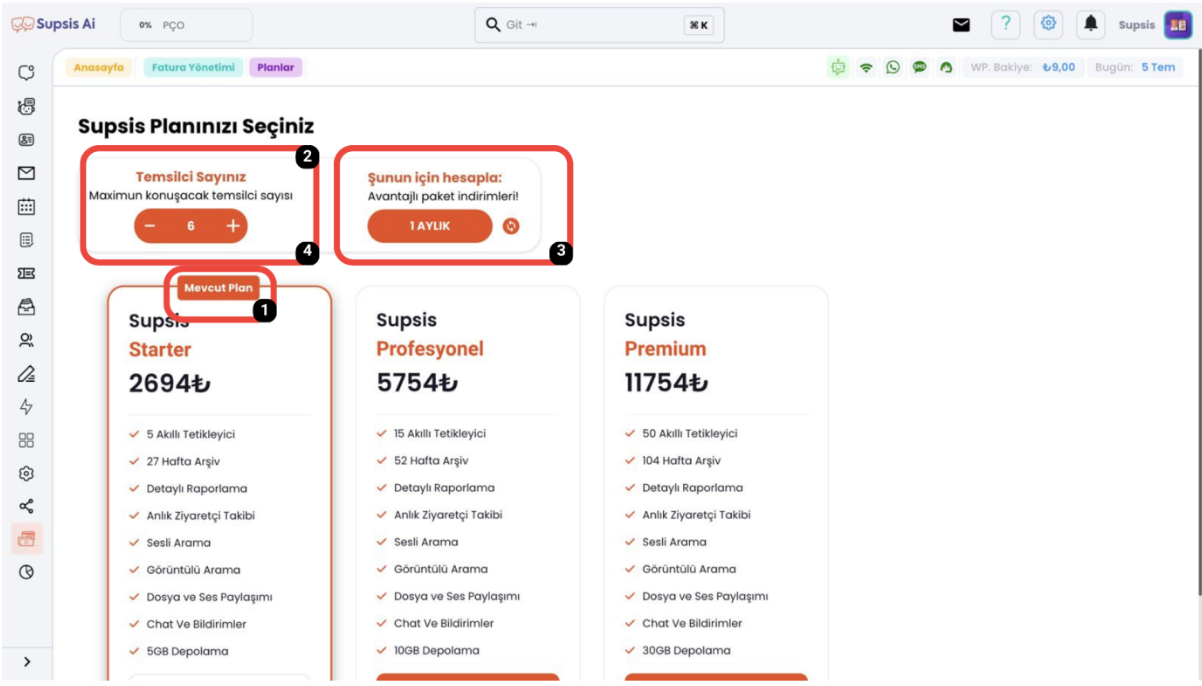Viewport: 1202px width, 686px height.
Task: Click the Mevcut Plan badge
Action: pos(218,288)
